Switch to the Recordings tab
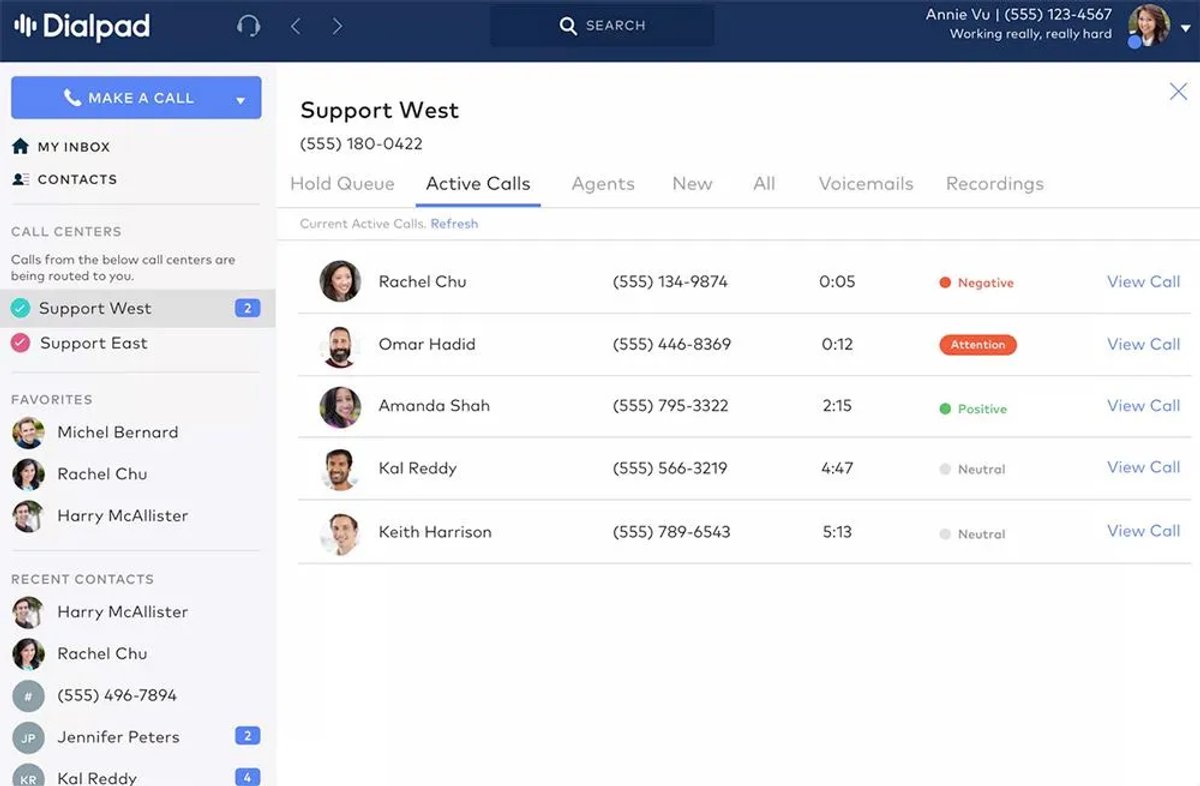Viewport: 1200px width, 786px height. [x=995, y=184]
